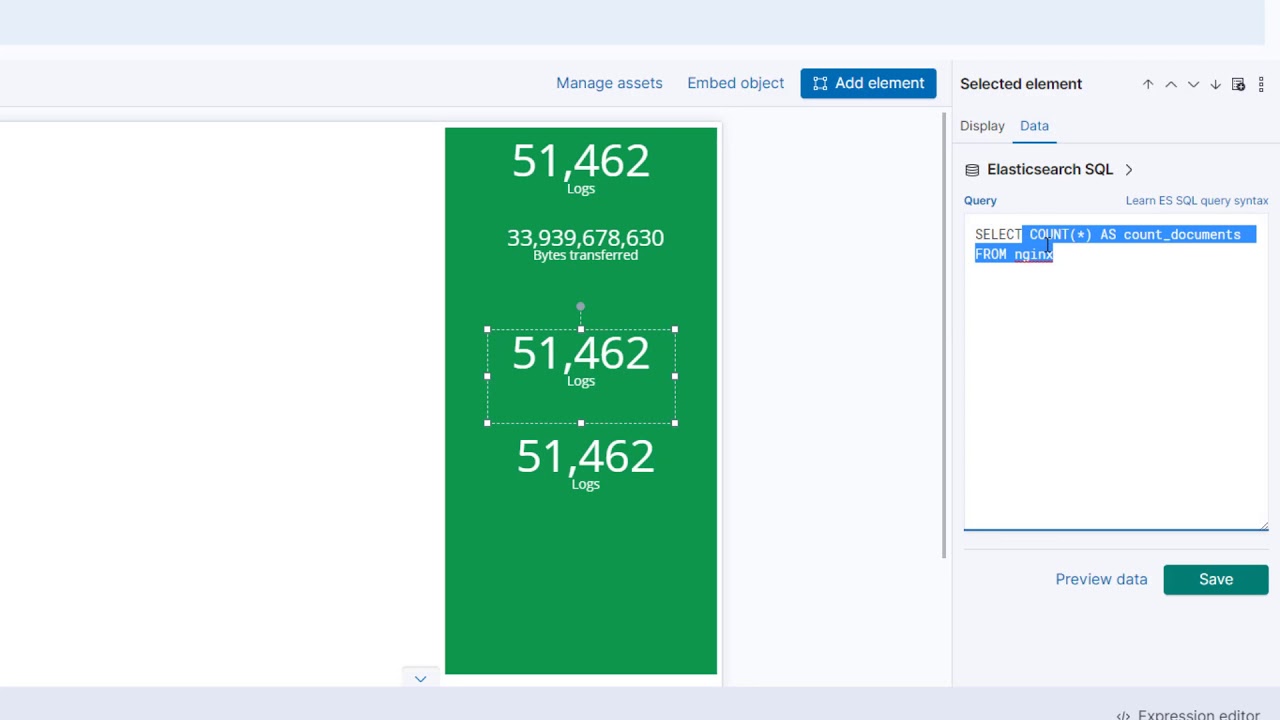Click the Elasticsearch SQL database icon
This screenshot has height=720, width=1280.
[972, 170]
